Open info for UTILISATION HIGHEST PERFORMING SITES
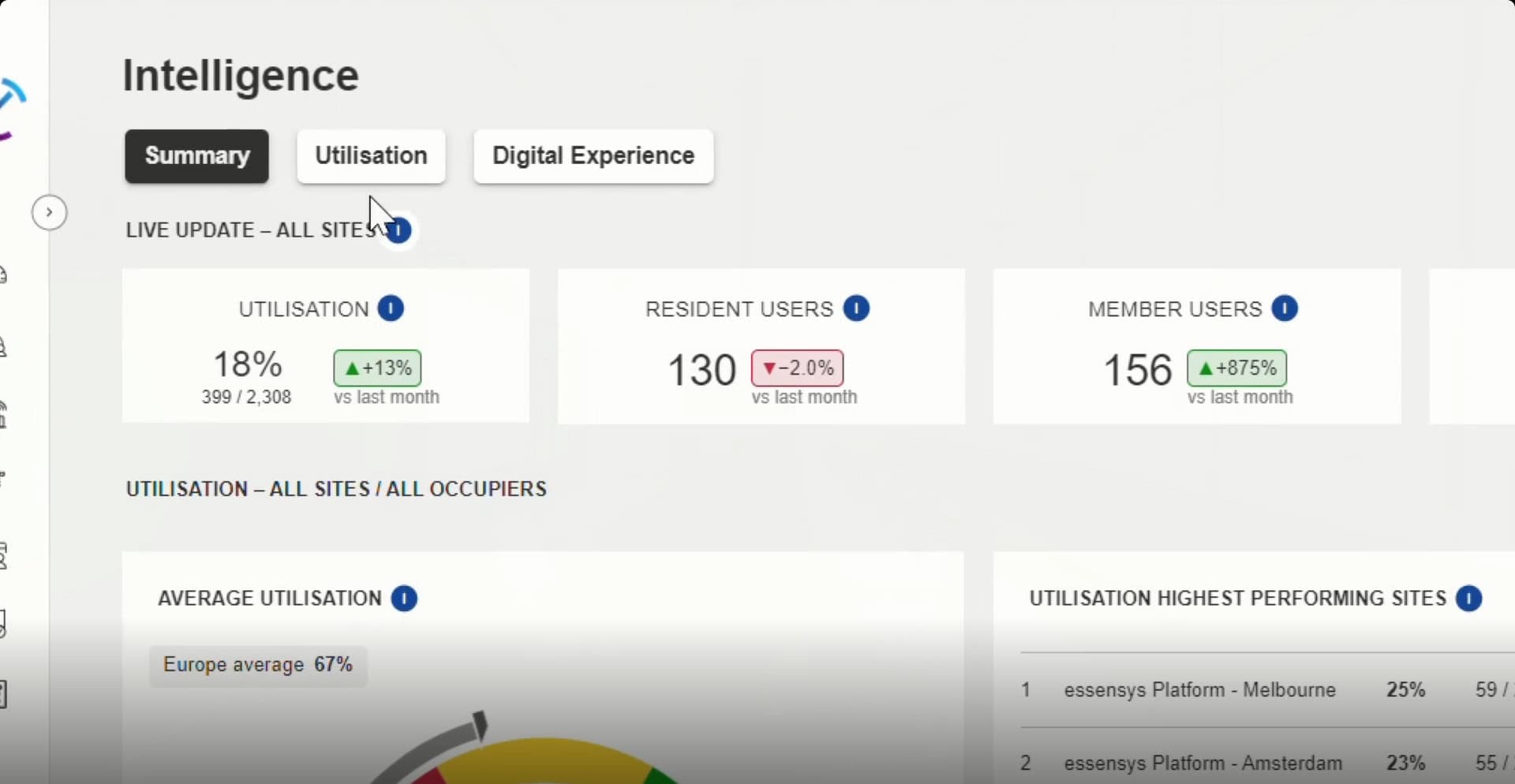This screenshot has height=784, width=1515. 1469,598
